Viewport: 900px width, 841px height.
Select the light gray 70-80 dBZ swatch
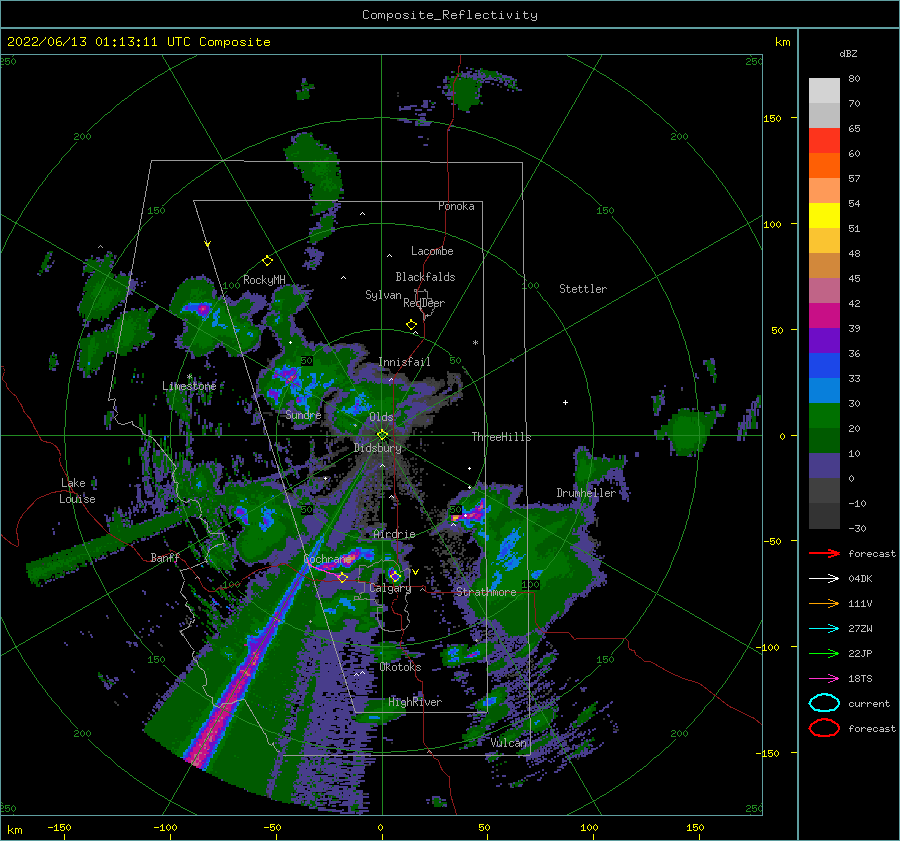point(824,91)
